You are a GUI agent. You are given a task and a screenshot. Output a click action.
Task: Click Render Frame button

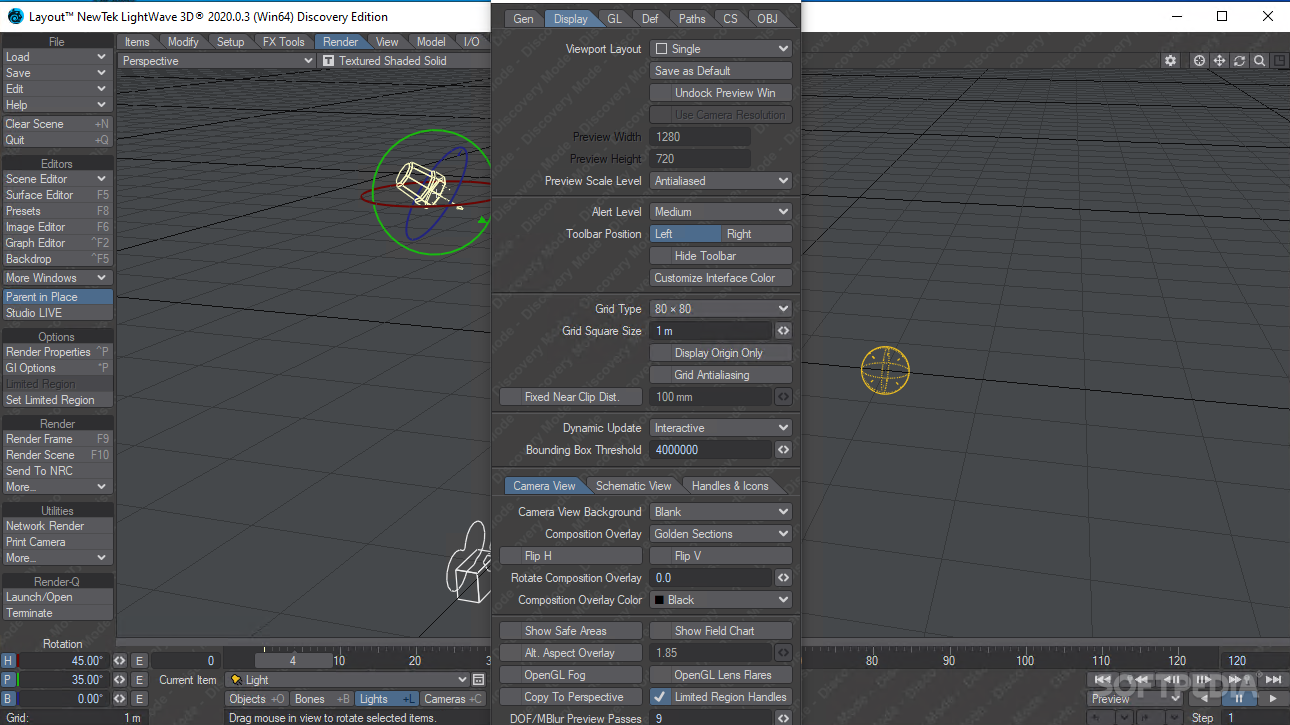coord(57,439)
